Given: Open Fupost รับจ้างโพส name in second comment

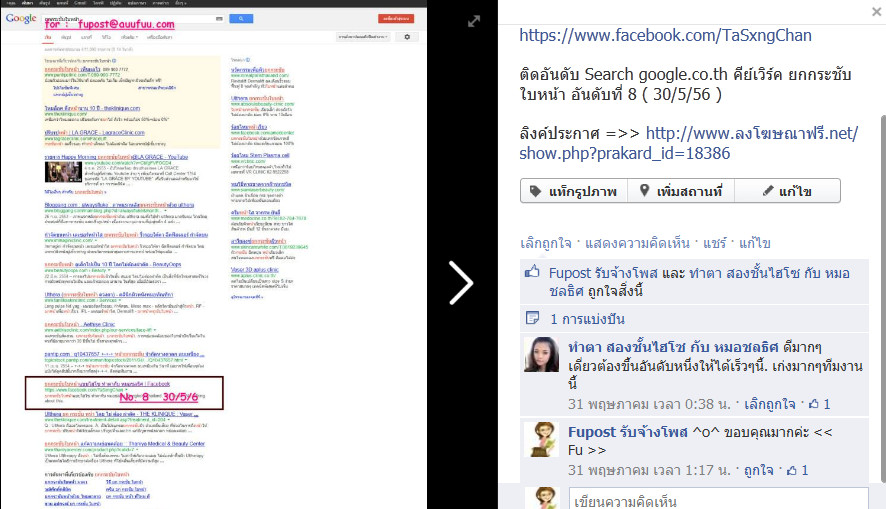Looking at the screenshot, I should [628, 432].
